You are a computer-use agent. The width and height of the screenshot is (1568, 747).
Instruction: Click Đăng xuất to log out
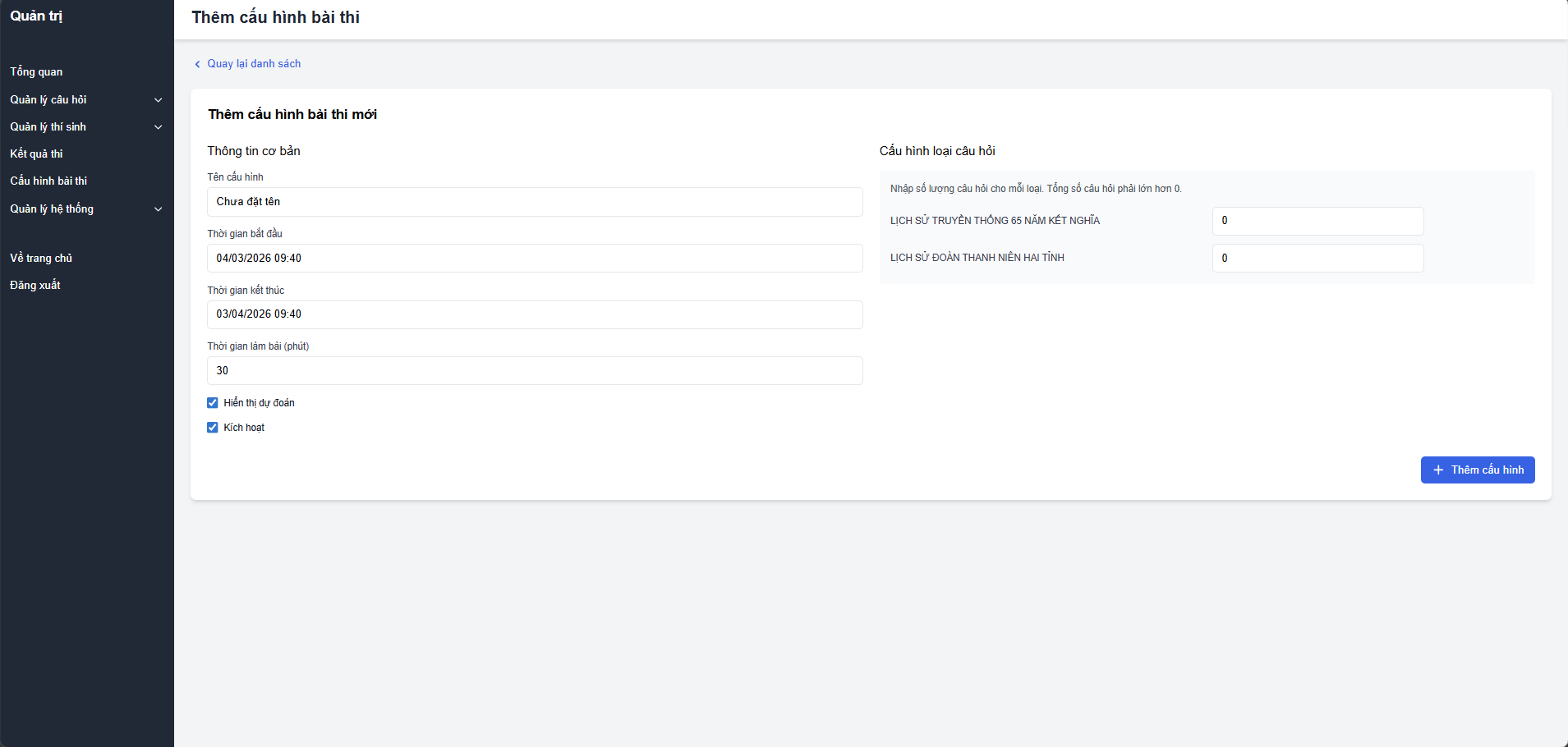35,286
